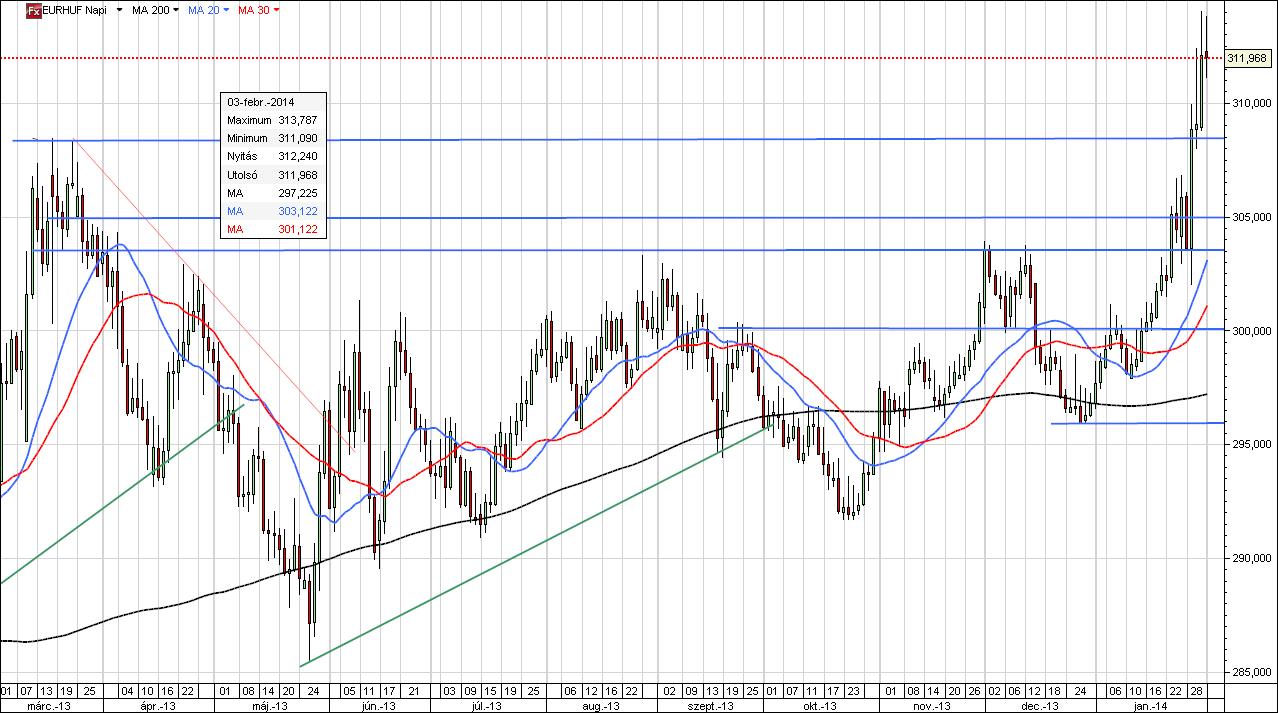Select the Nyitás 312,240 row

pyautogui.click(x=273, y=157)
